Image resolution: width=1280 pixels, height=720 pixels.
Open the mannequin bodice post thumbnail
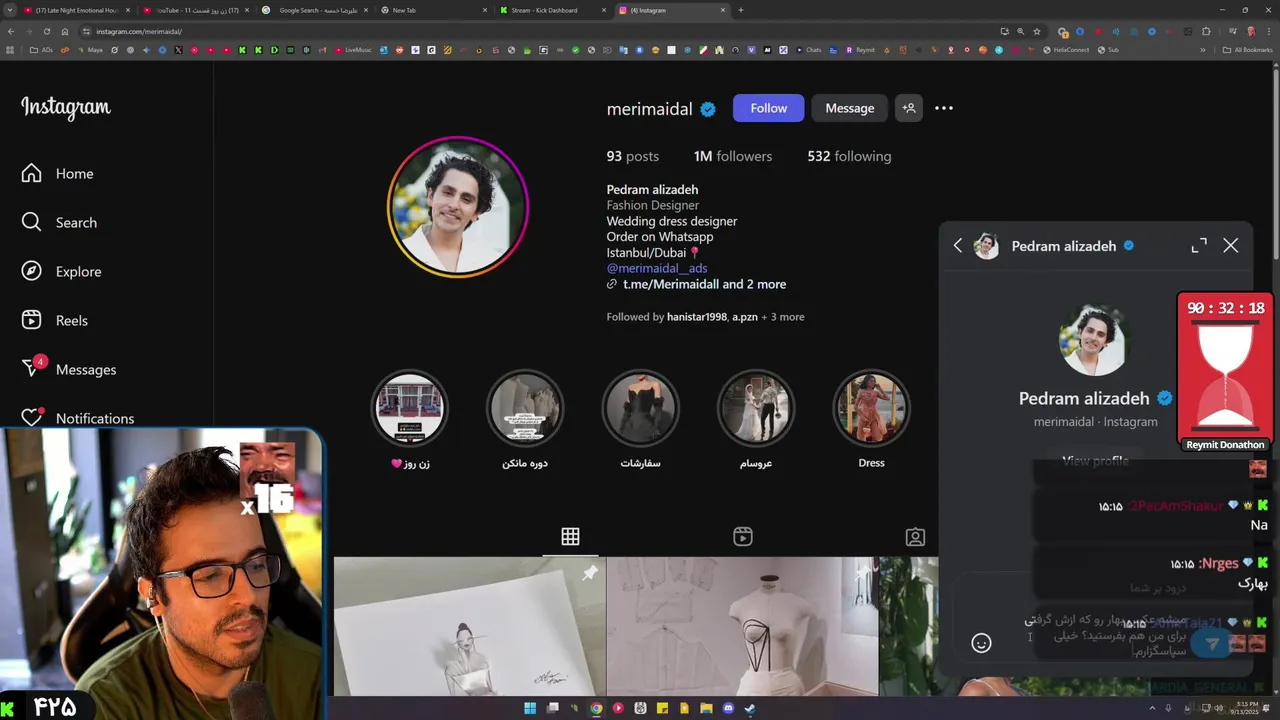pos(743,627)
